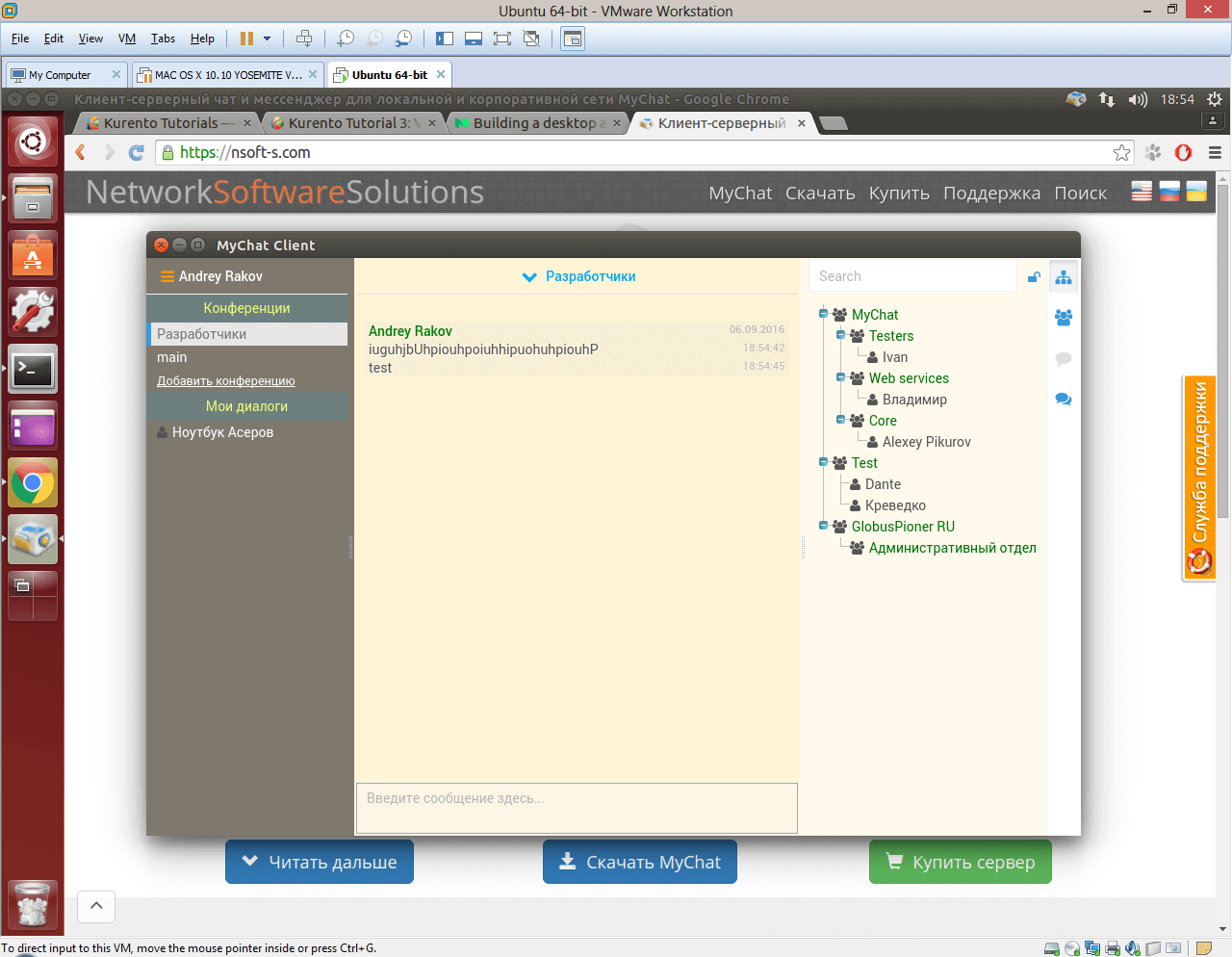Switch to Kurento Tutorials Chrome tab
Image resolution: width=1232 pixels, height=957 pixels.
coord(168,123)
